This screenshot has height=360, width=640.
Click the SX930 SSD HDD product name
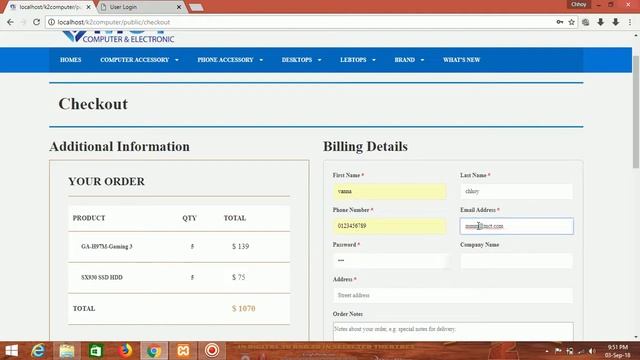(x=102, y=278)
